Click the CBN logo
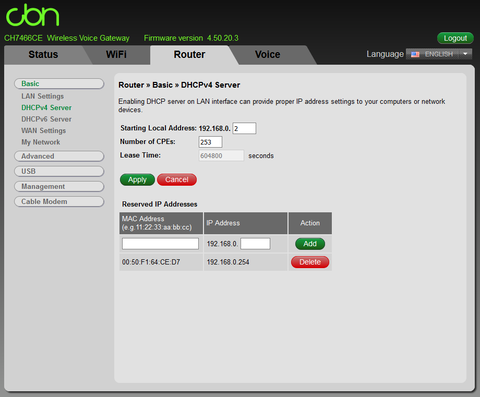Viewport: 480px width, 397px height. pyautogui.click(x=33, y=15)
